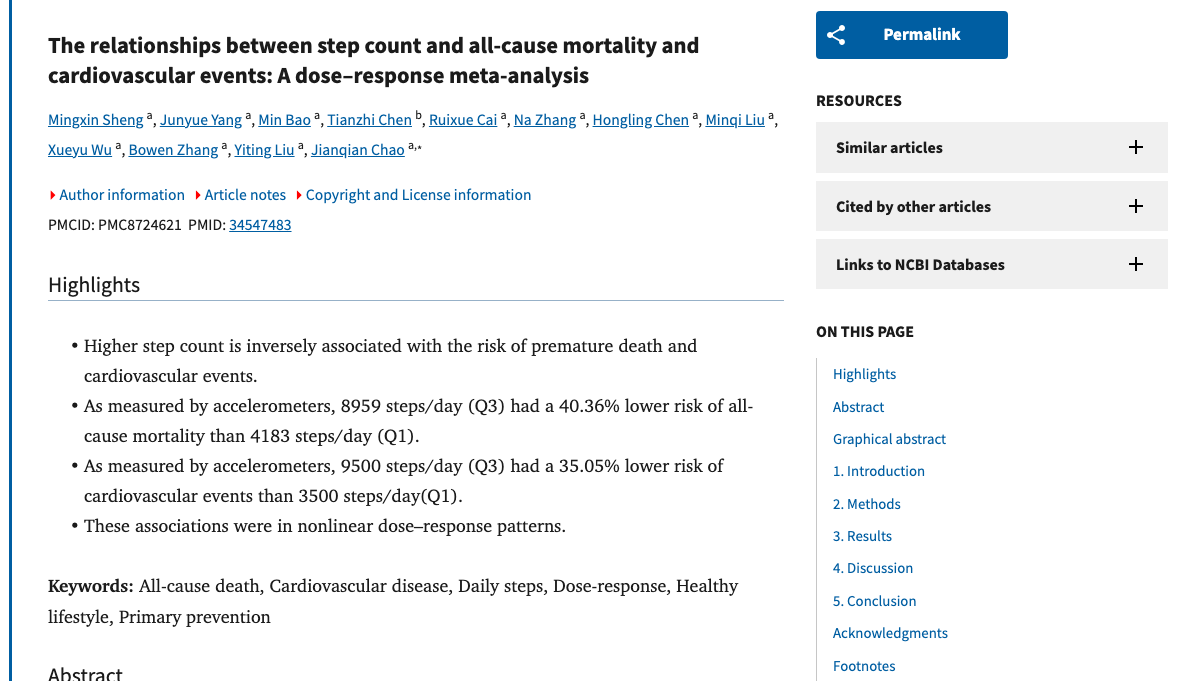Image resolution: width=1200 pixels, height=681 pixels.
Task: Click the plus icon on Cited by other articles
Action: [x=1135, y=206]
